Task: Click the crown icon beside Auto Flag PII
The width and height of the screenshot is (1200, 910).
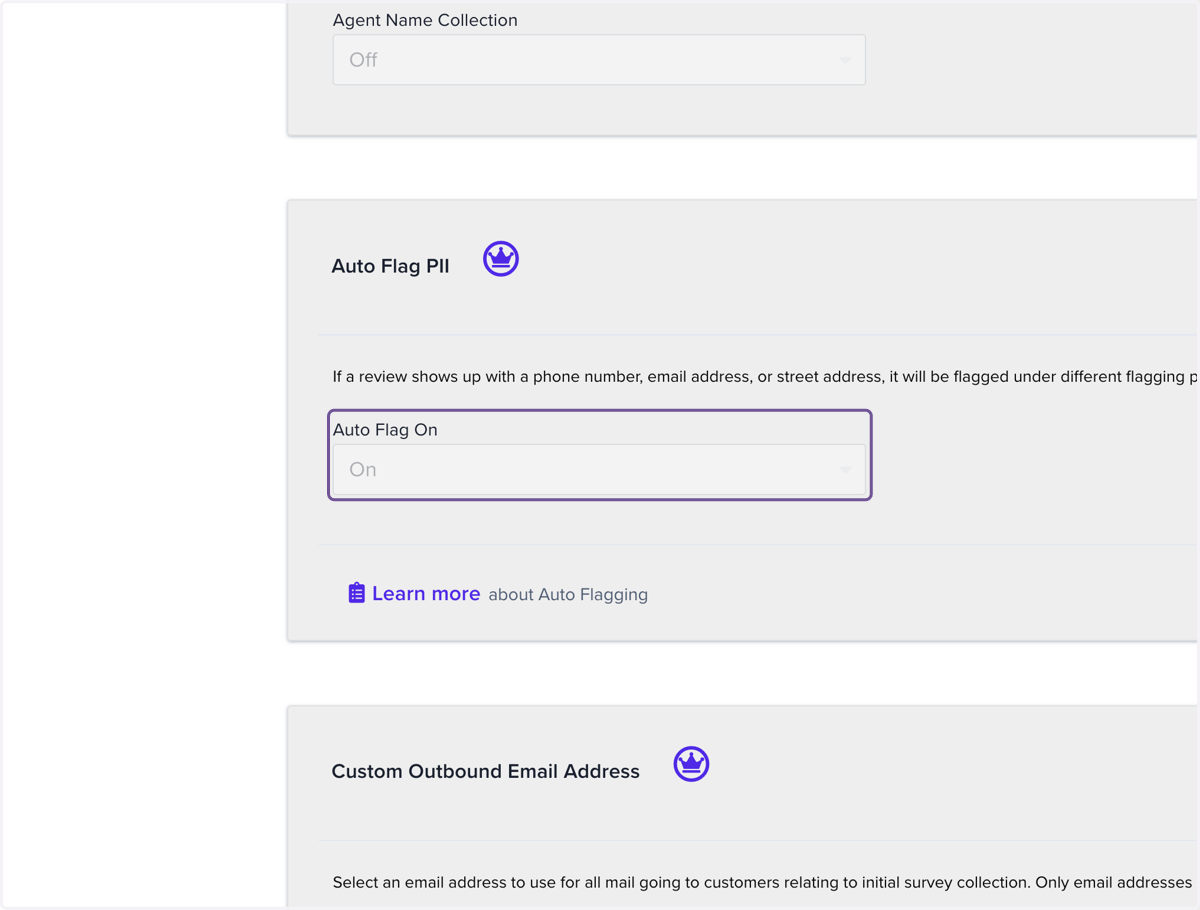Action: pyautogui.click(x=501, y=259)
